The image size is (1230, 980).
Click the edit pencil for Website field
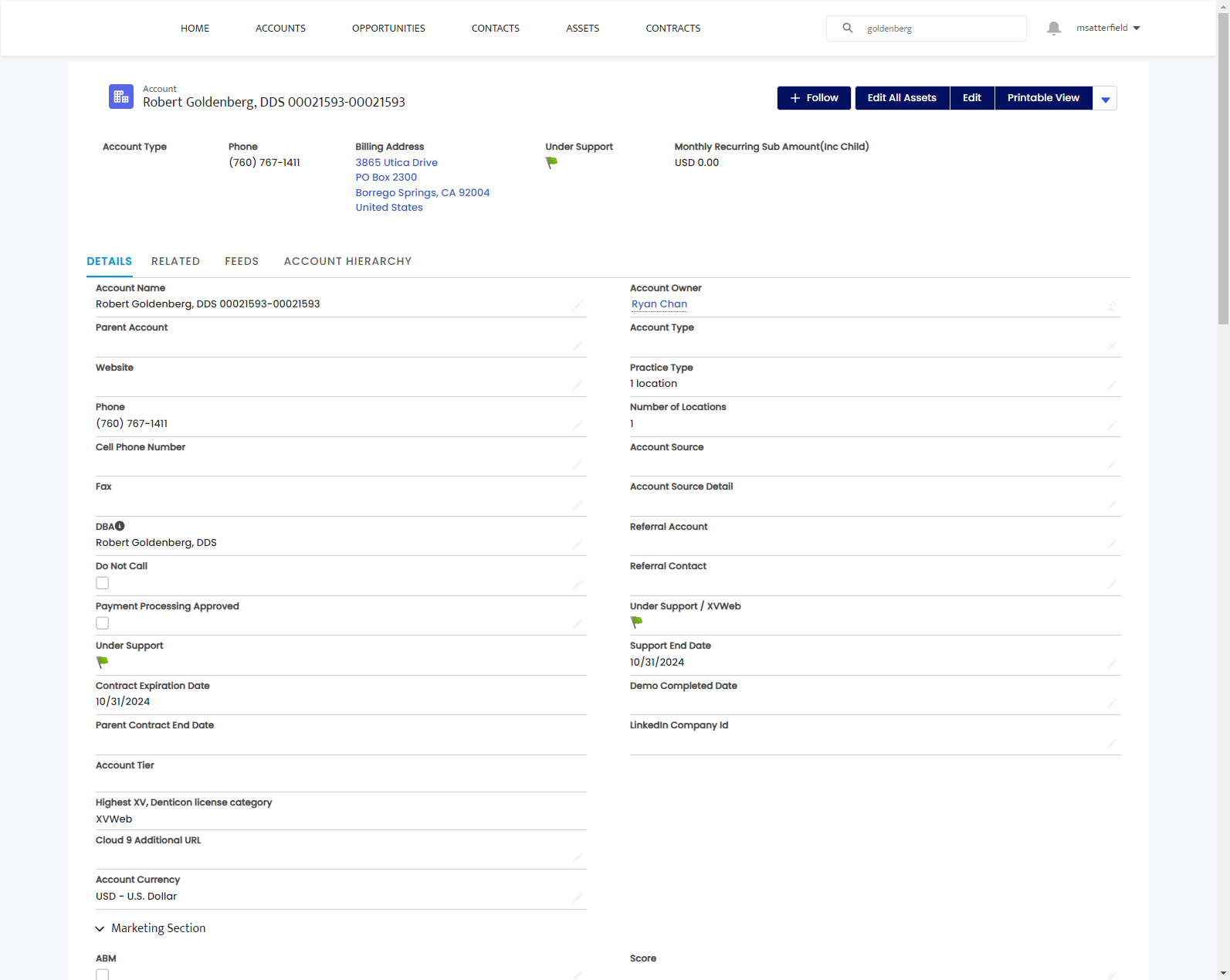click(578, 385)
